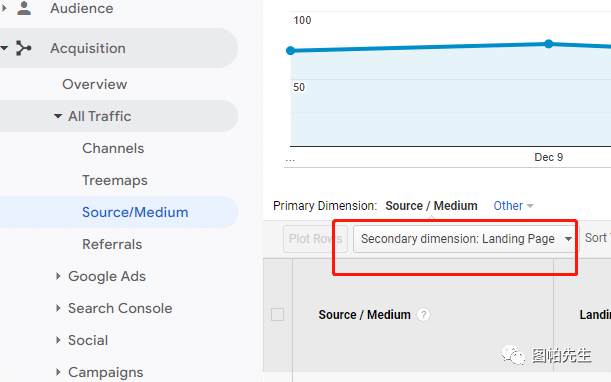The width and height of the screenshot is (611, 382).
Task: Expand the Search Console submenu arrow
Action: [58, 308]
